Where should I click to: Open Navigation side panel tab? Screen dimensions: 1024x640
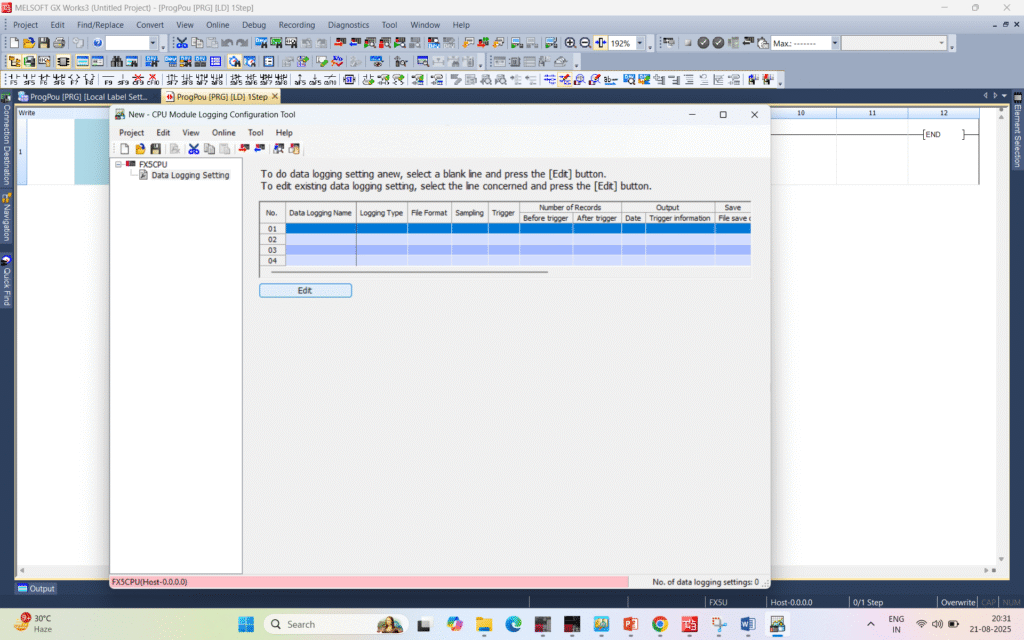(x=7, y=217)
